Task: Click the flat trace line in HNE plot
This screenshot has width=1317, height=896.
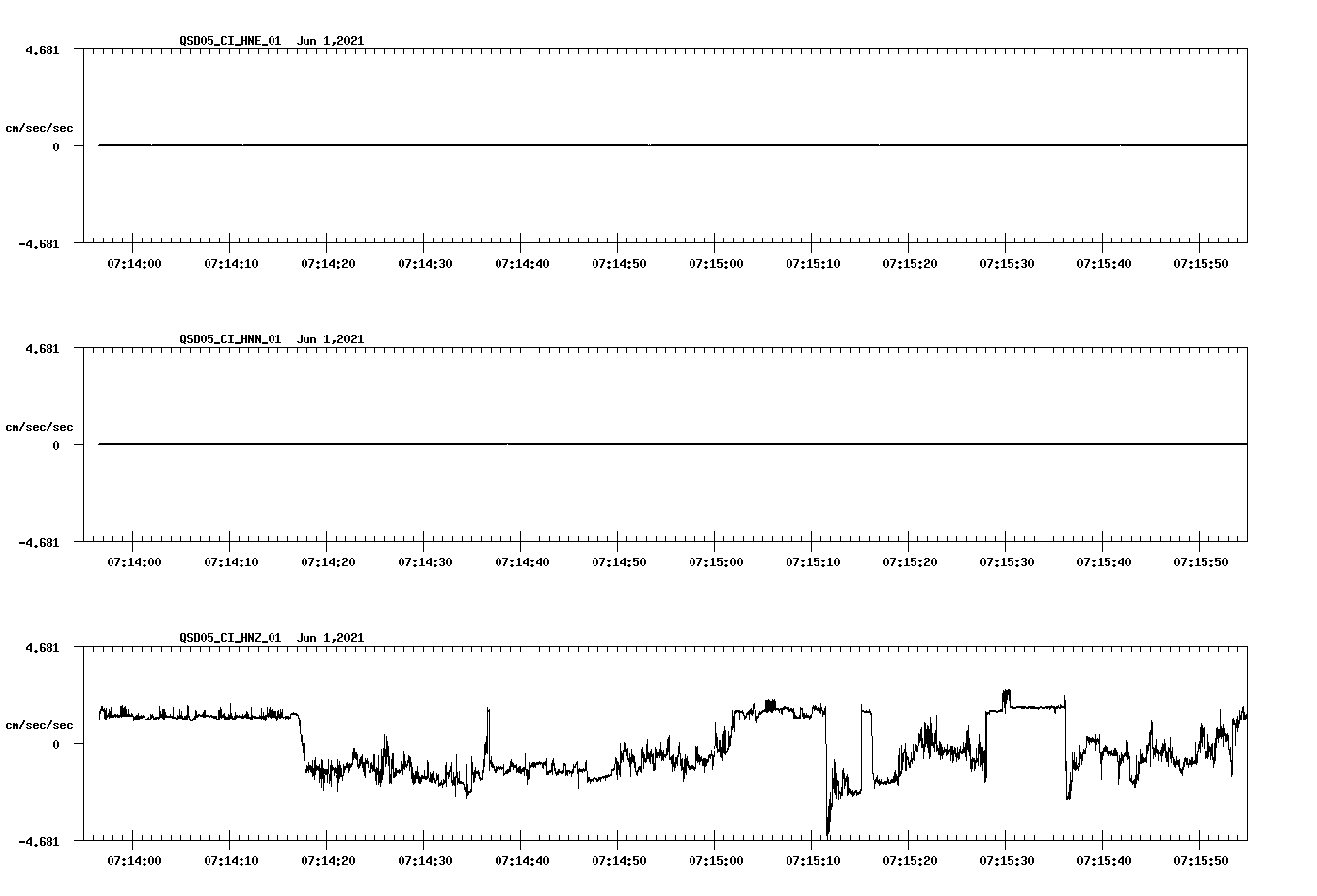Action: (x=673, y=145)
